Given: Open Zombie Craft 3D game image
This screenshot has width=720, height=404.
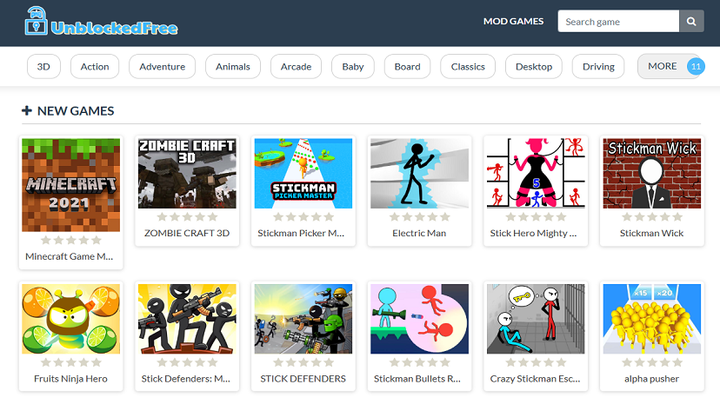Looking at the screenshot, I should 187,173.
